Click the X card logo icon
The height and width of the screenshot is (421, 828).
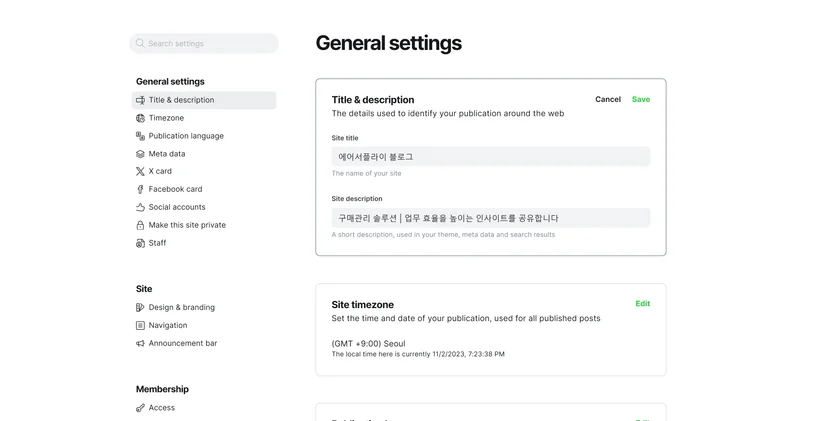click(140, 172)
